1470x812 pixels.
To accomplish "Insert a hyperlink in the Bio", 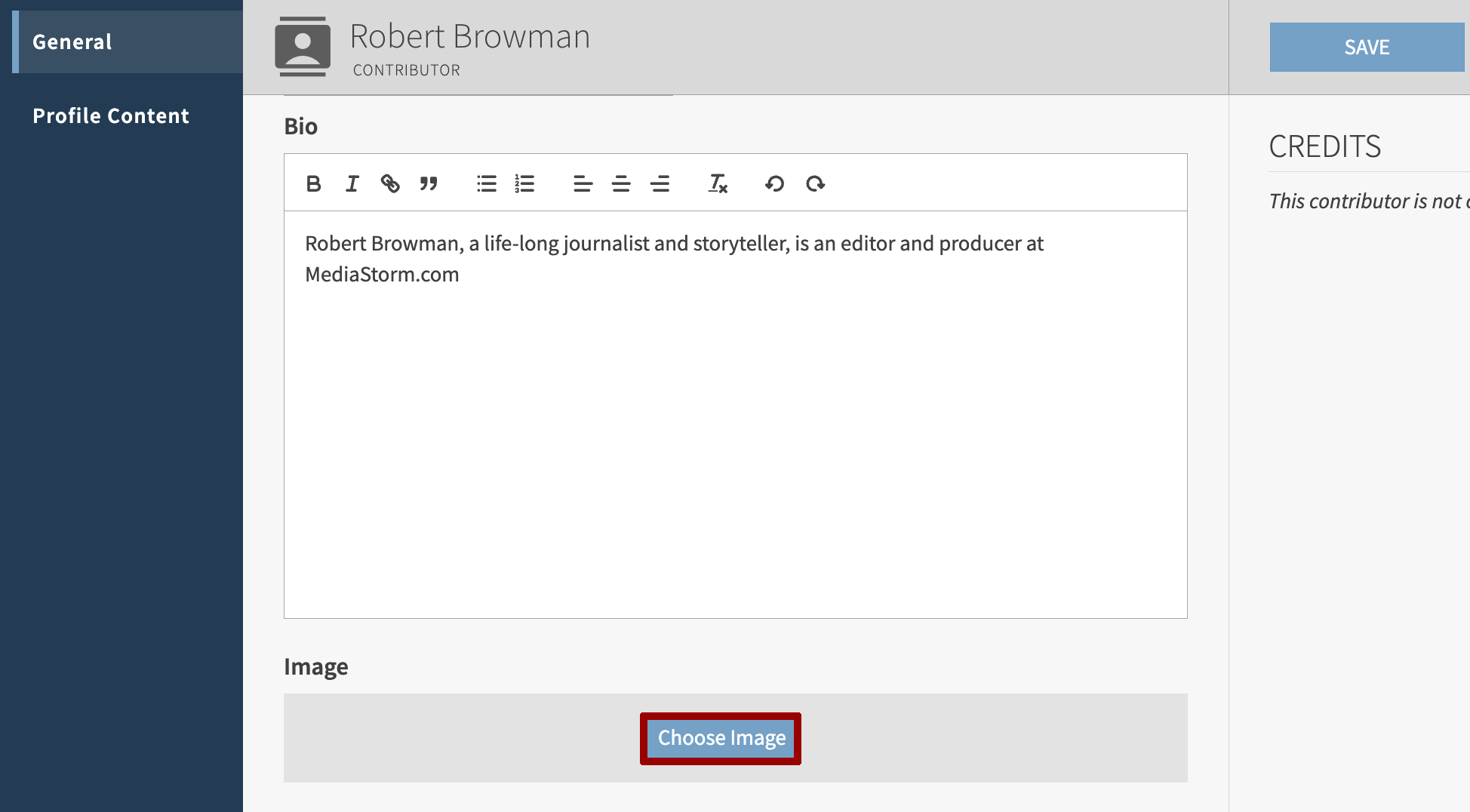I will (390, 183).
